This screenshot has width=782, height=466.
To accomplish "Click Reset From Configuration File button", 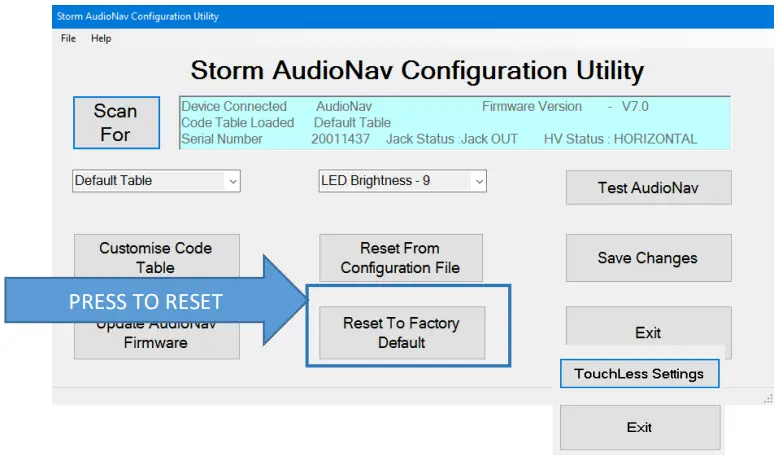I will [x=401, y=258].
